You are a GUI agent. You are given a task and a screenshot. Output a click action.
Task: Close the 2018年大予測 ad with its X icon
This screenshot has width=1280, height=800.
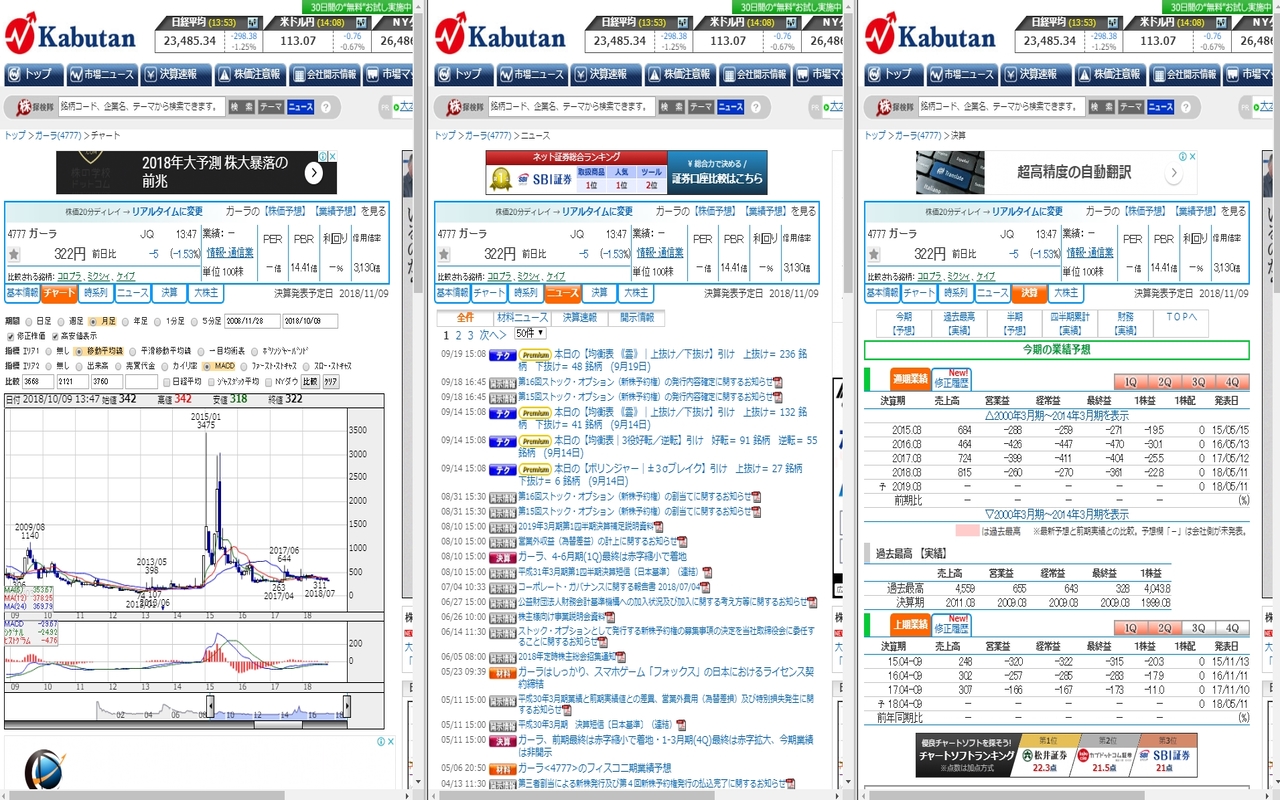[x=333, y=156]
